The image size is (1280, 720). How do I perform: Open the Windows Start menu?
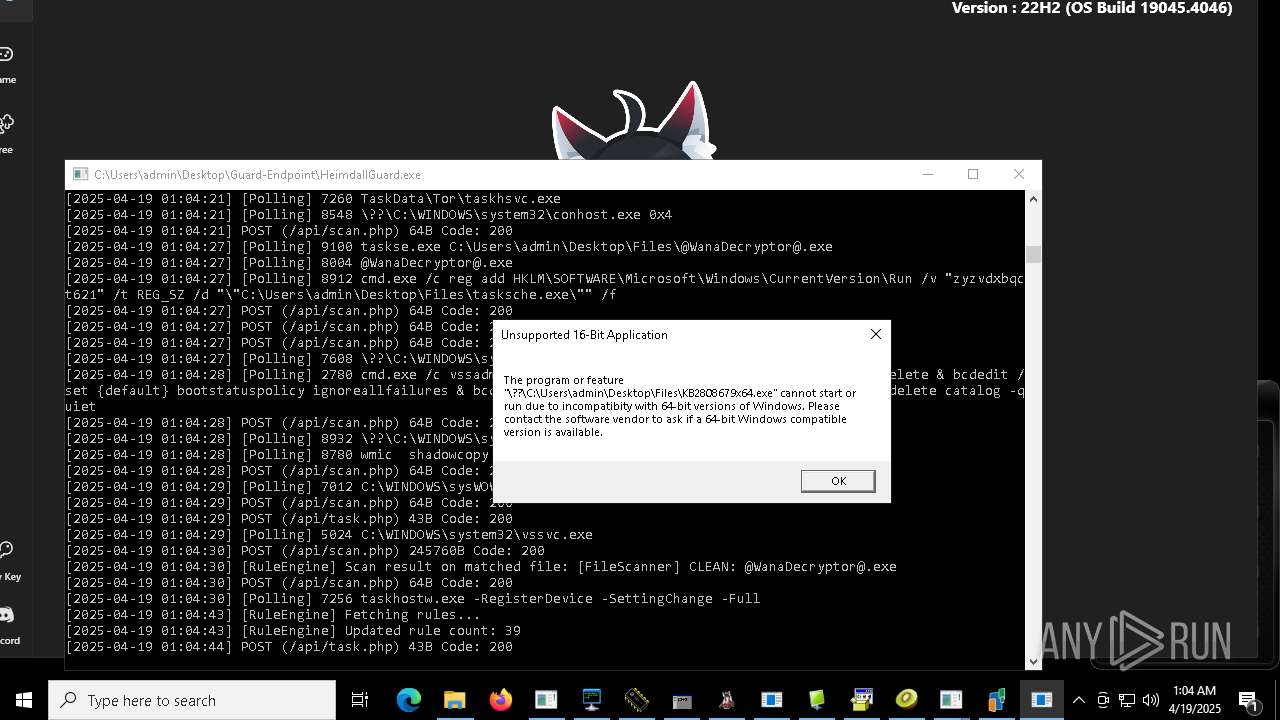[x=24, y=700]
